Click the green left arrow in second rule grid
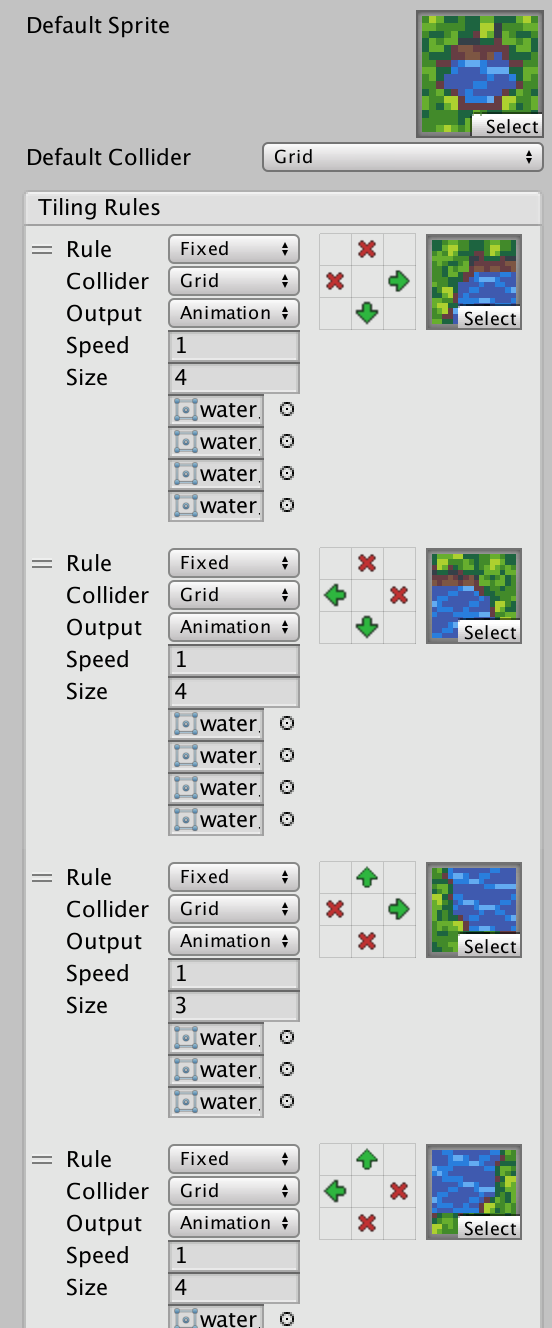552x1328 pixels. click(x=335, y=595)
